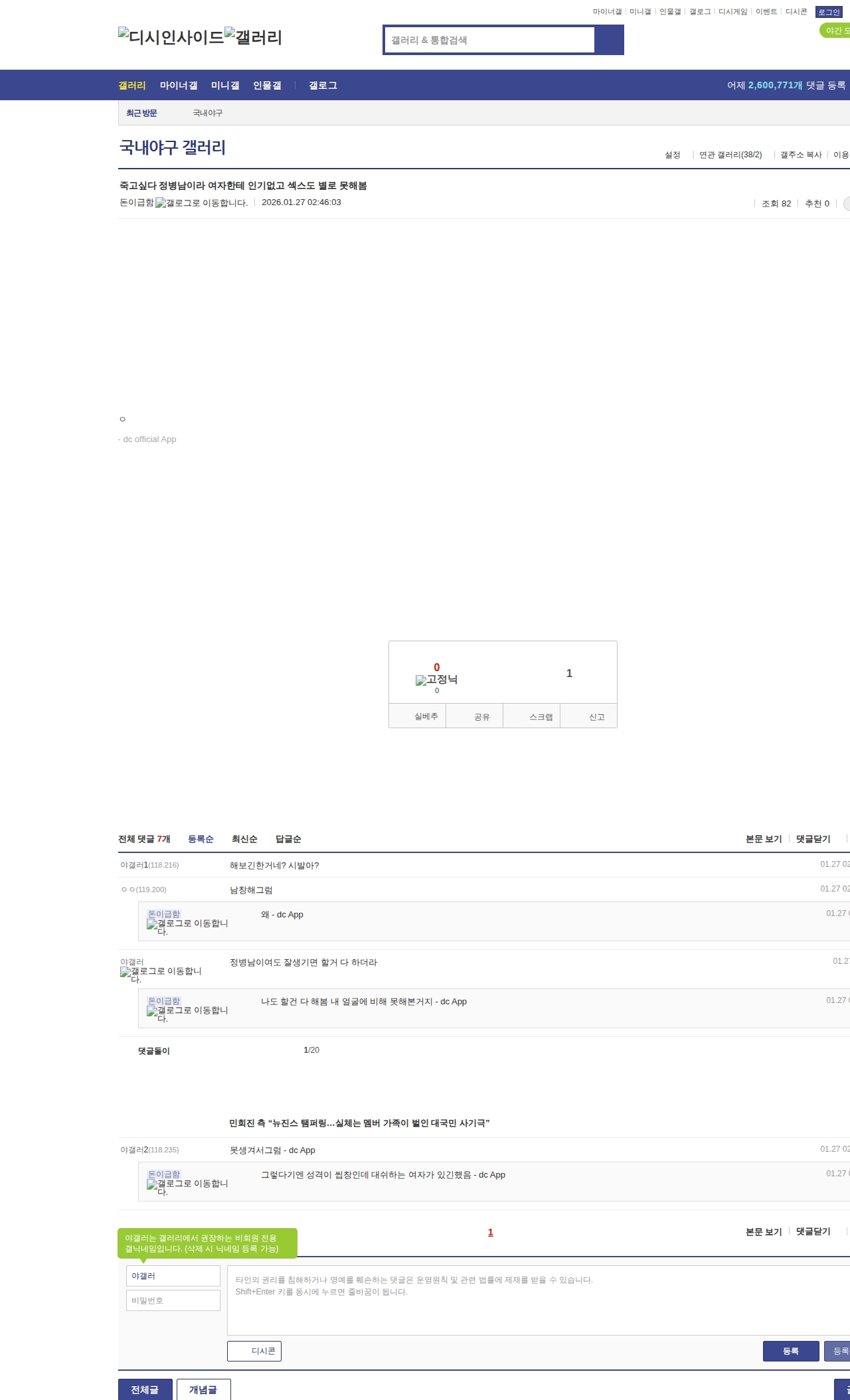Click commenter ㅇㅇ(119.200)
The image size is (850, 1400).
pyautogui.click(x=143, y=890)
